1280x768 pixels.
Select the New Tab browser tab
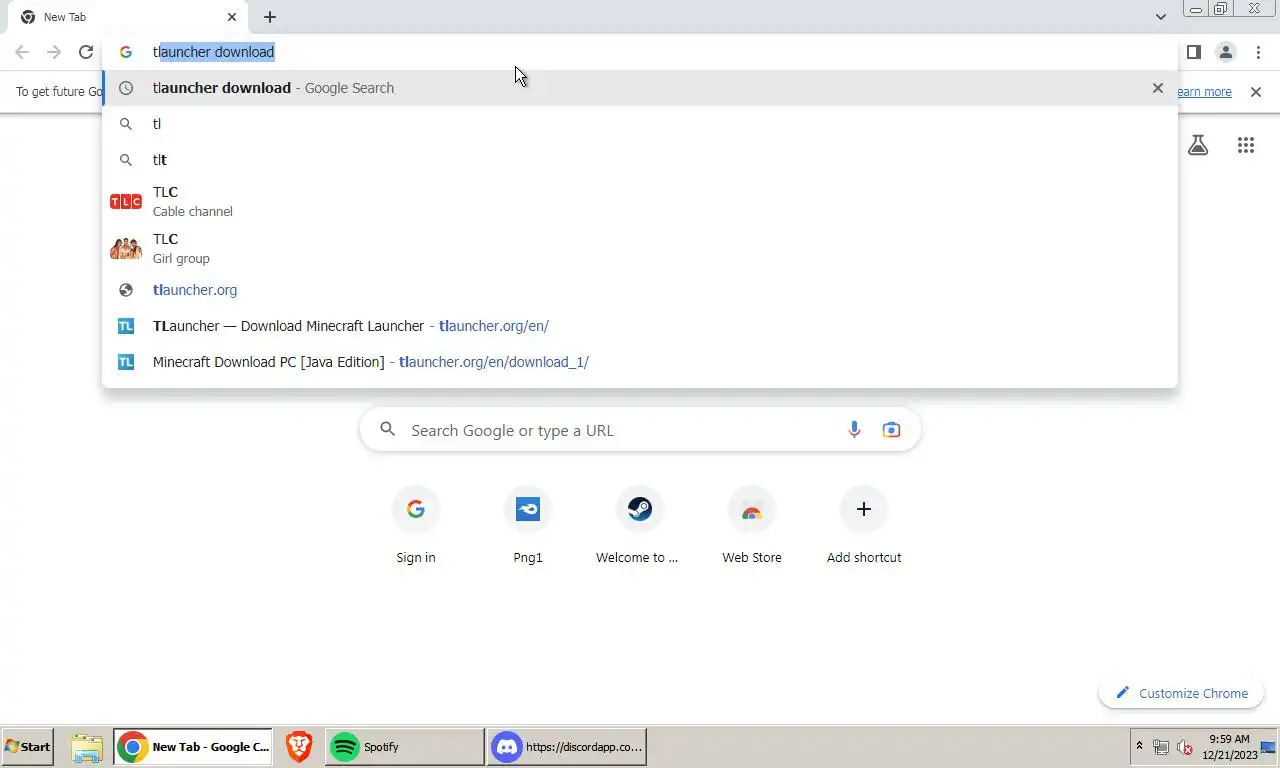click(x=128, y=17)
